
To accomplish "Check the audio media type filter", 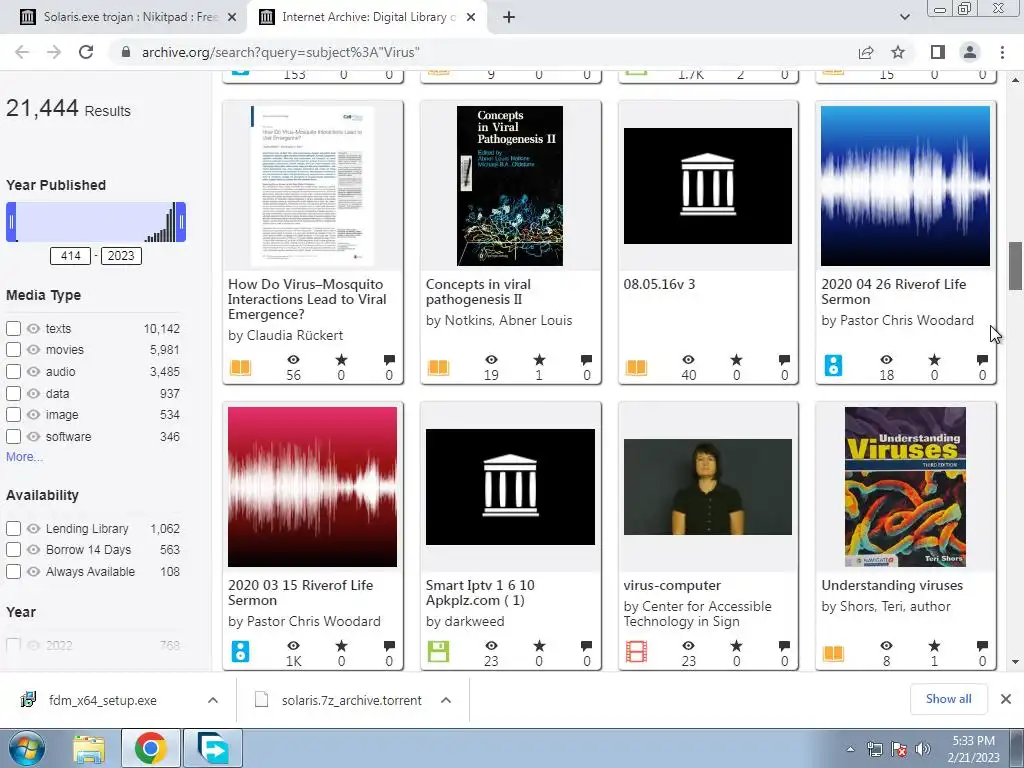I will click(13, 372).
